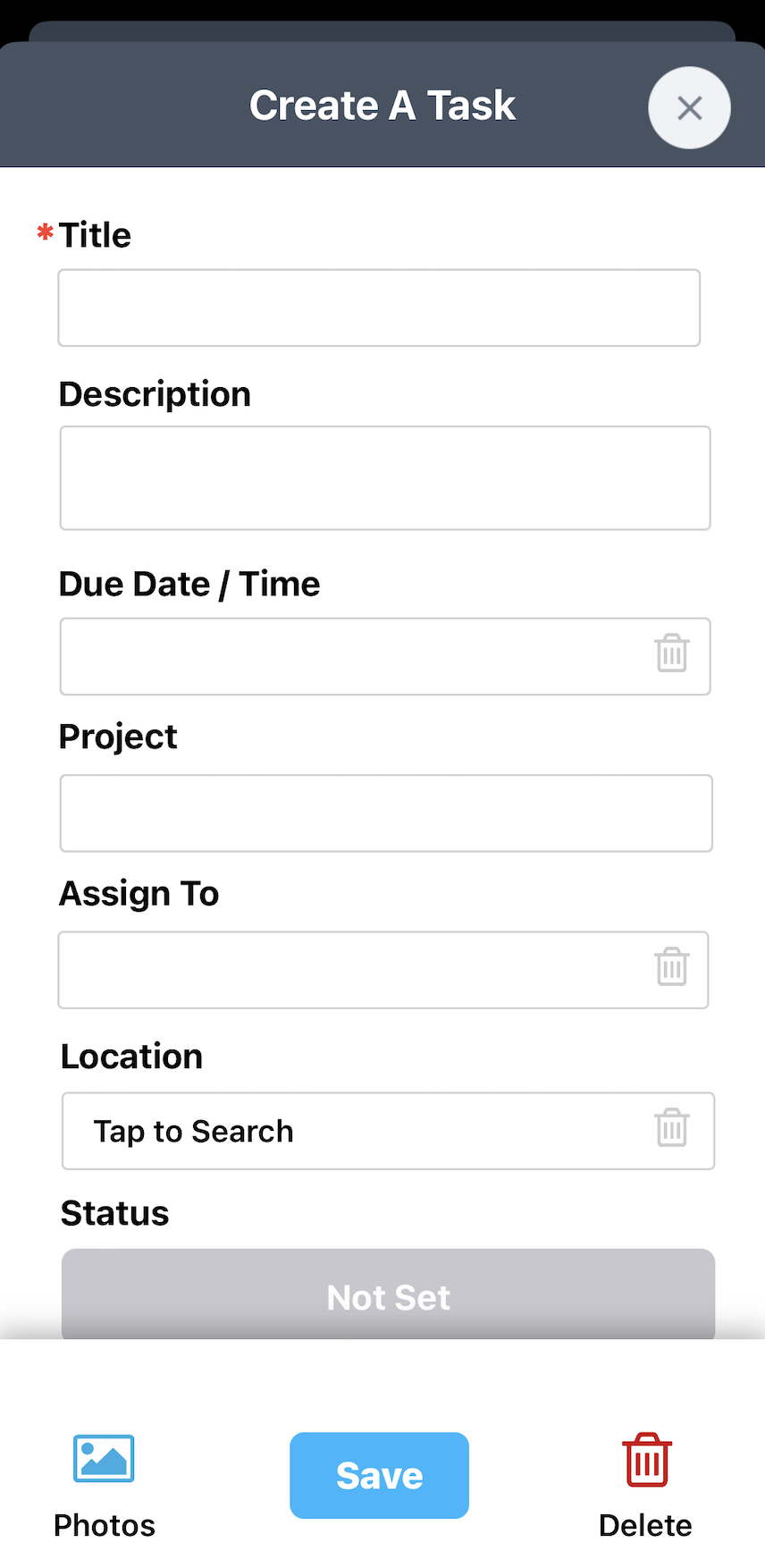Tap the 'Assign To' field label
765x1568 pixels.
(139, 893)
